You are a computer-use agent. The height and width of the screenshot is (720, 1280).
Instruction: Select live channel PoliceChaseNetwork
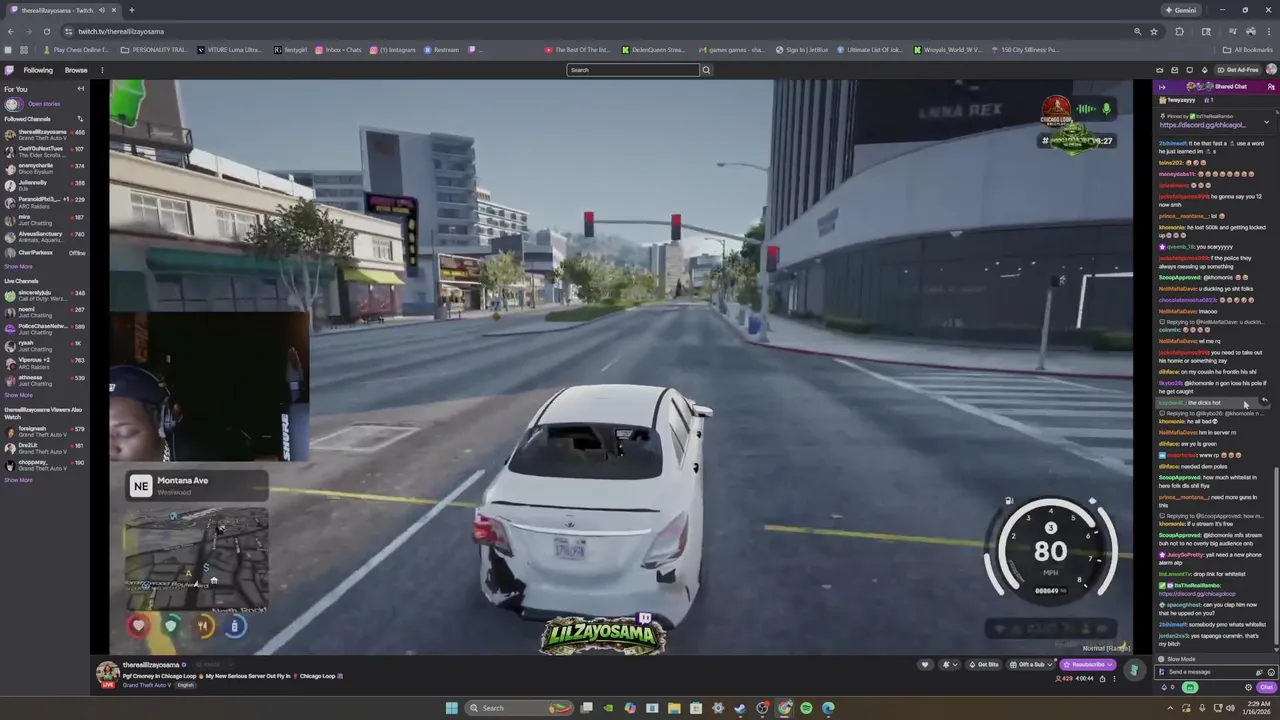click(x=44, y=328)
